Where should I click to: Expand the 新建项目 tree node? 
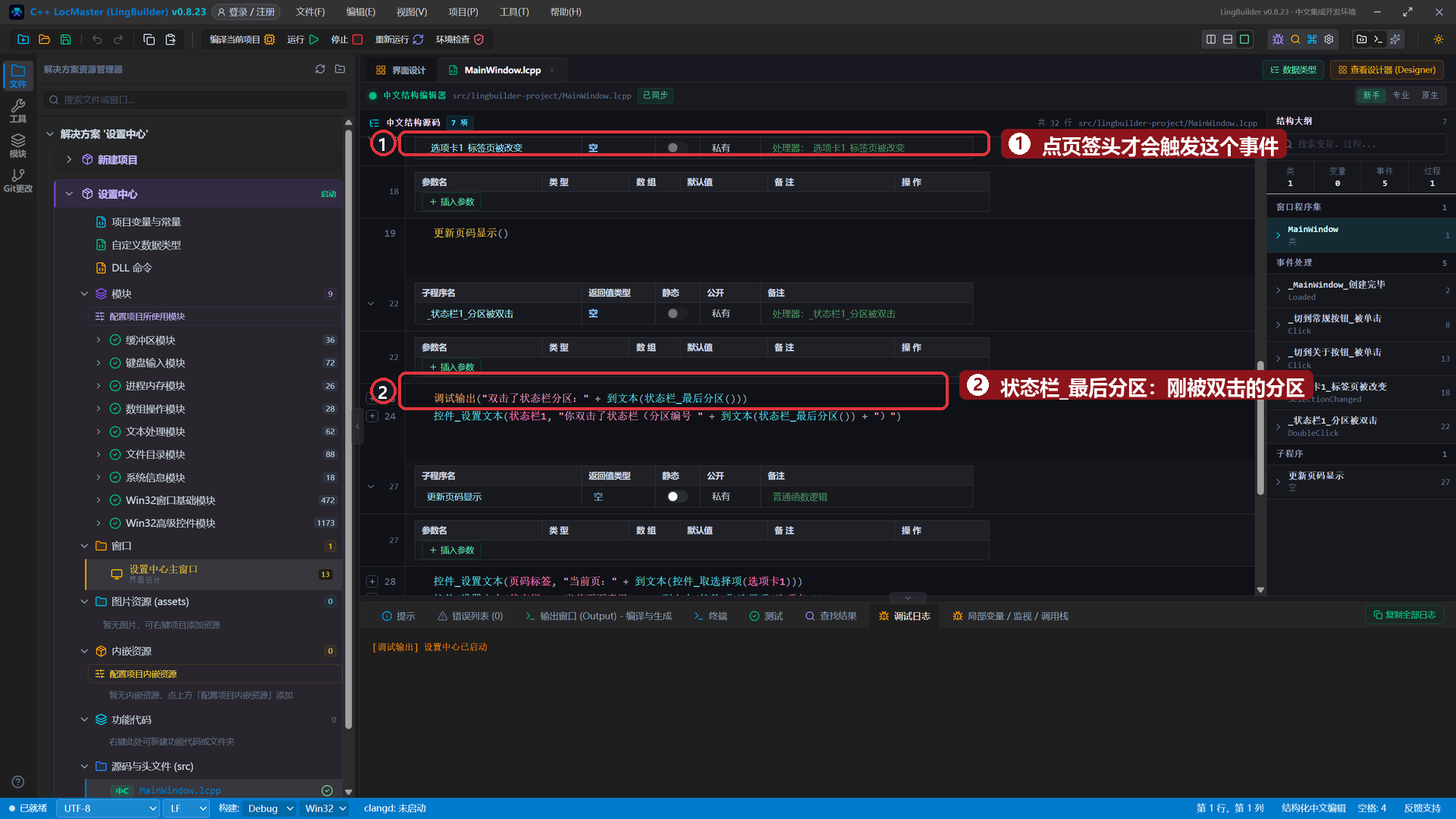[69, 159]
